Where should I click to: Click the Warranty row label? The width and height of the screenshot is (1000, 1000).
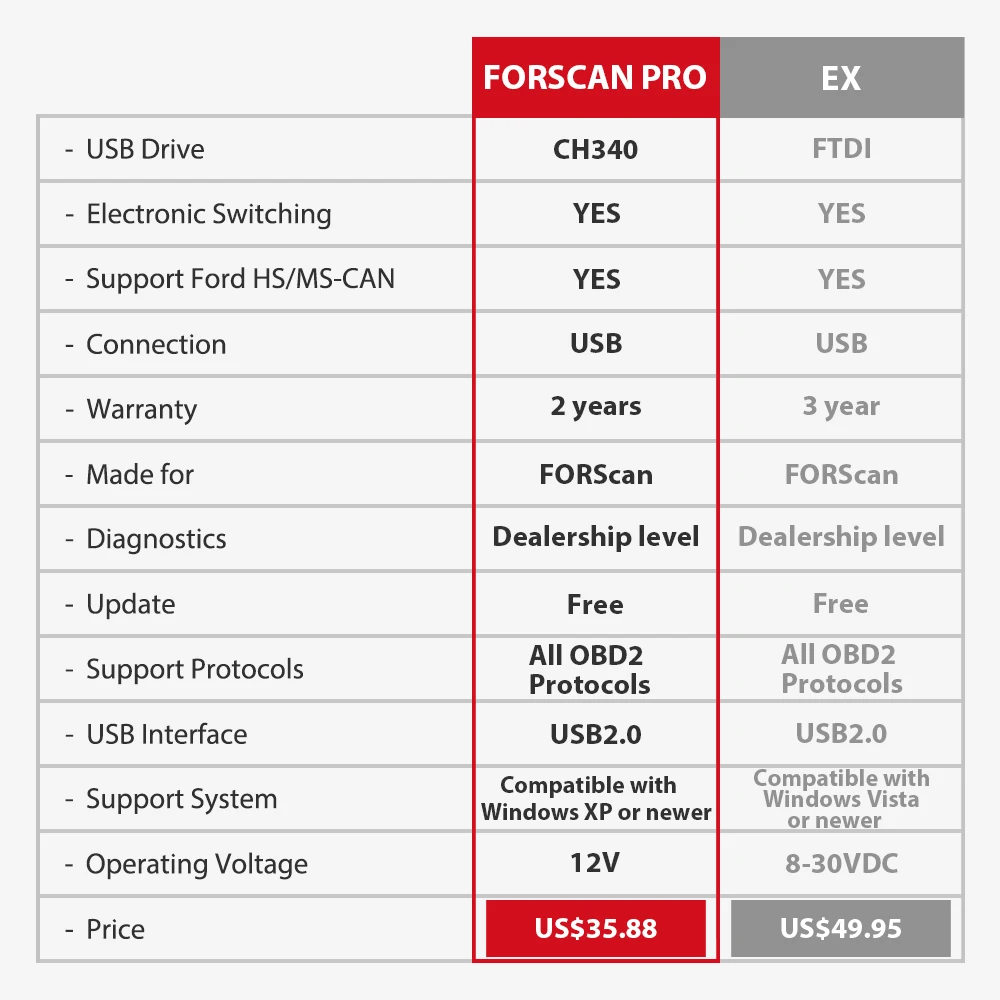point(141,409)
